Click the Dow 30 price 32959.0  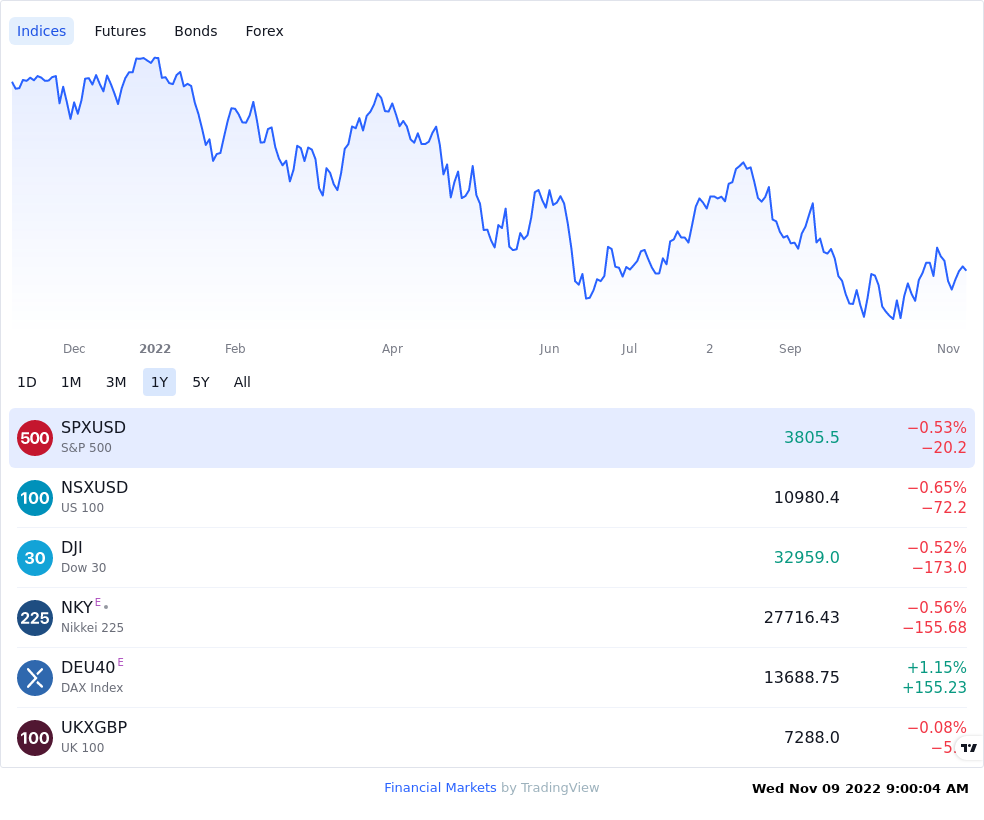click(x=806, y=557)
